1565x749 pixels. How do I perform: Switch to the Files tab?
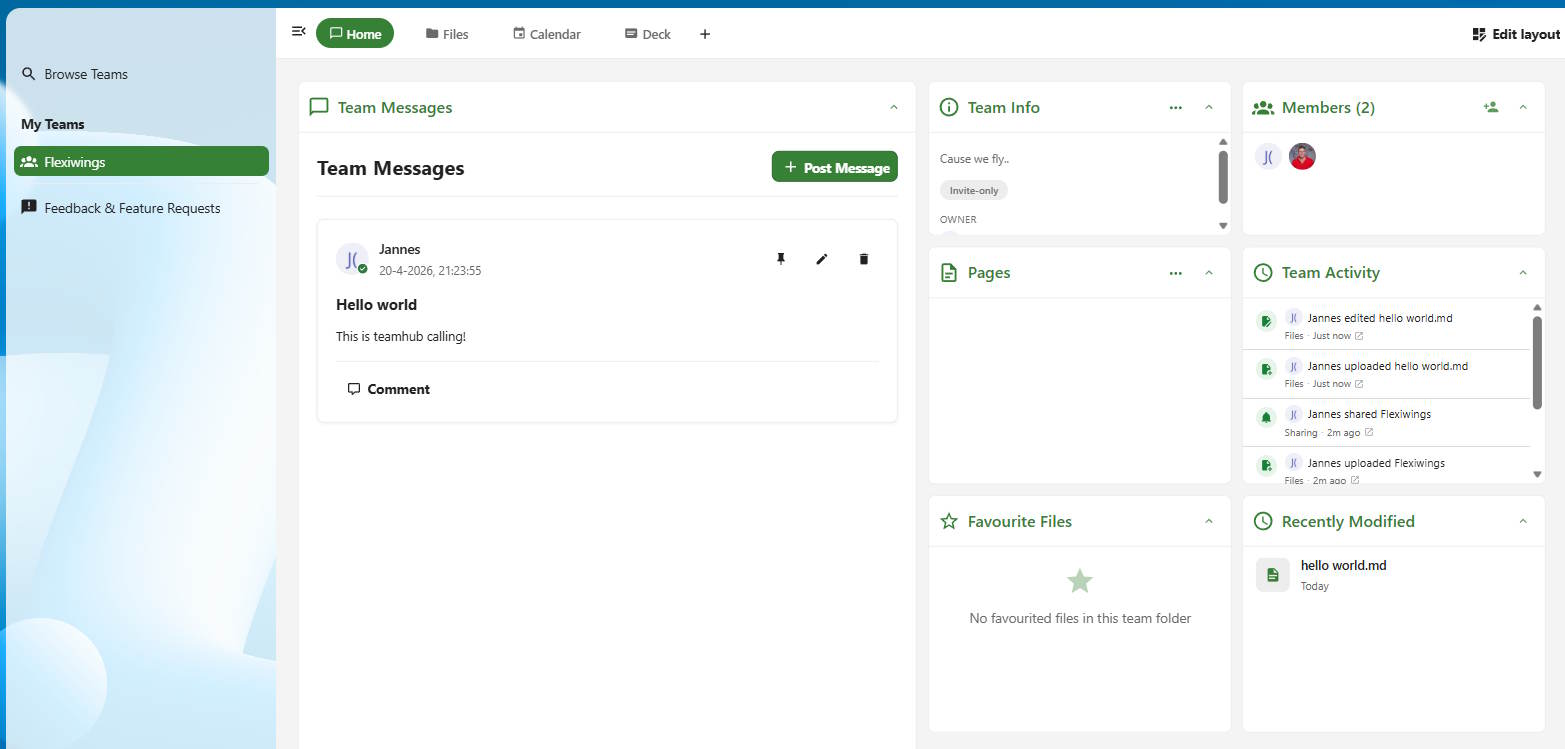[447, 33]
